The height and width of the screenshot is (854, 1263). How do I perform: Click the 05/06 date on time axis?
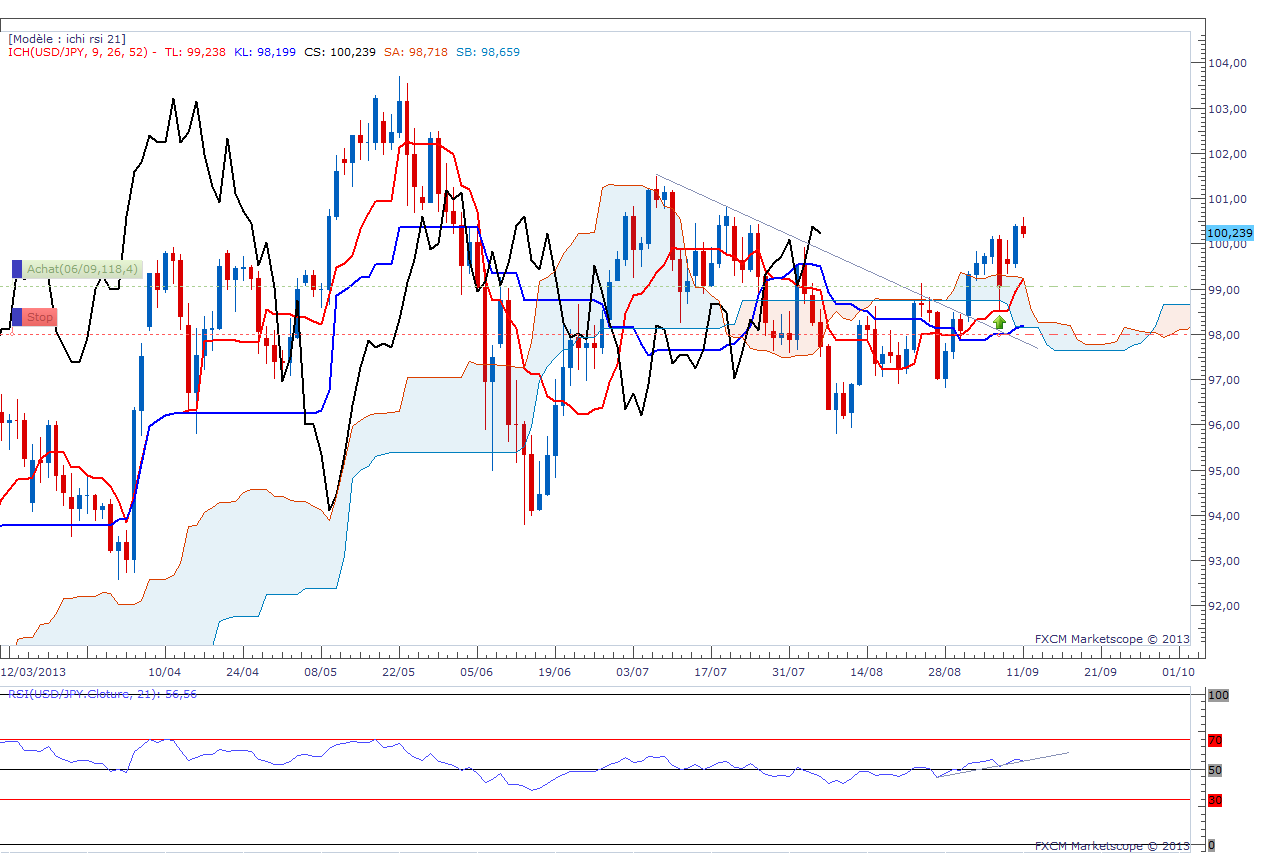(x=476, y=672)
